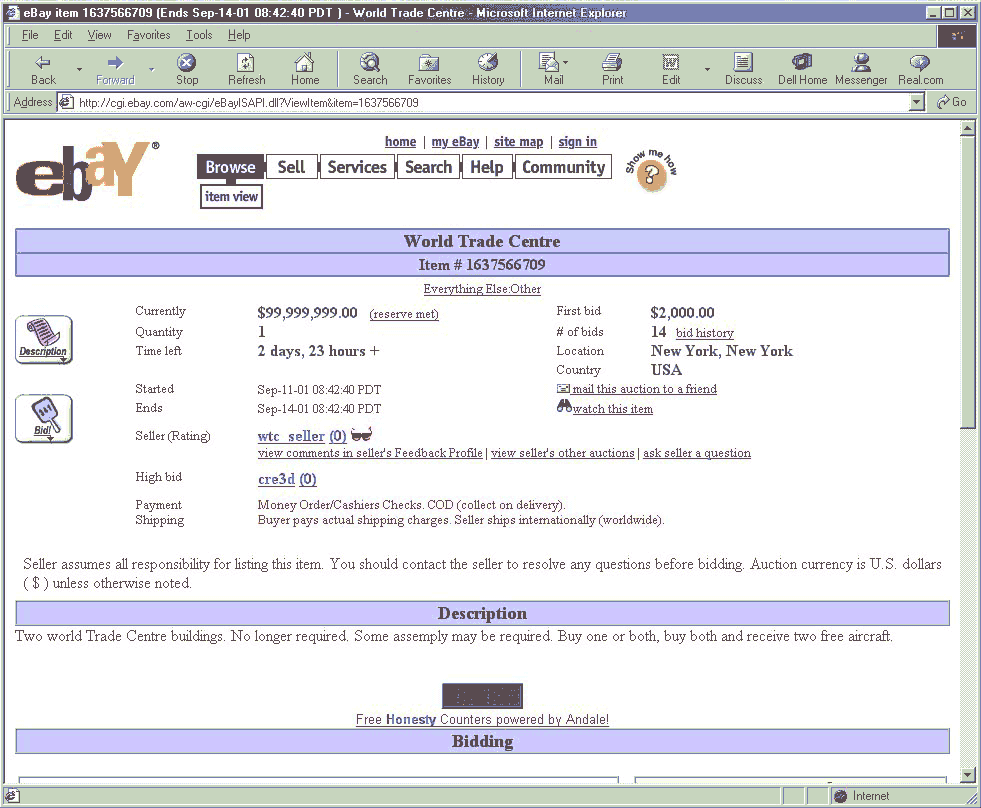Select the Browse tab
Screen dimensions: 981x808
pyautogui.click(x=230, y=167)
